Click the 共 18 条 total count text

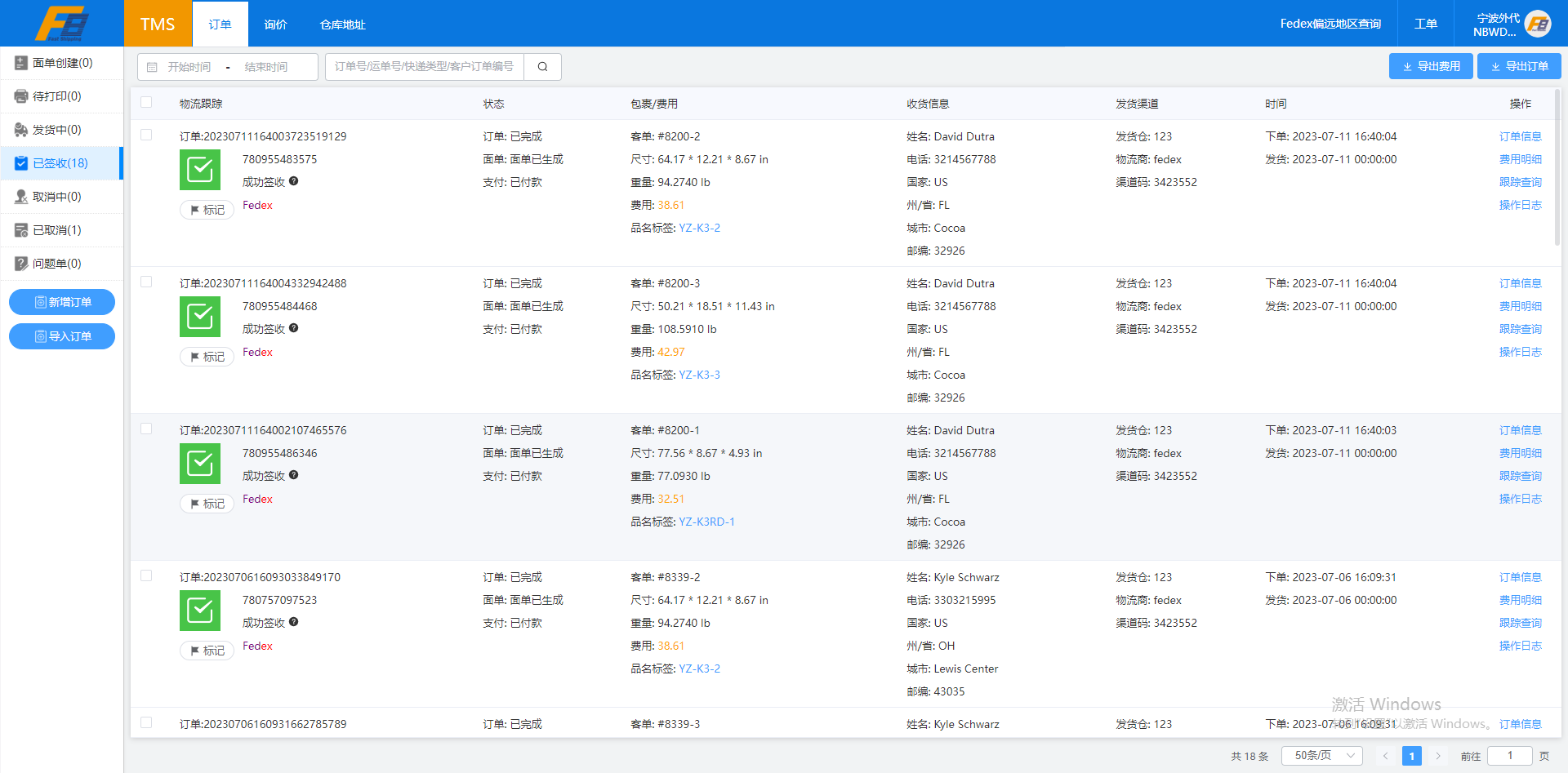[x=1249, y=757]
